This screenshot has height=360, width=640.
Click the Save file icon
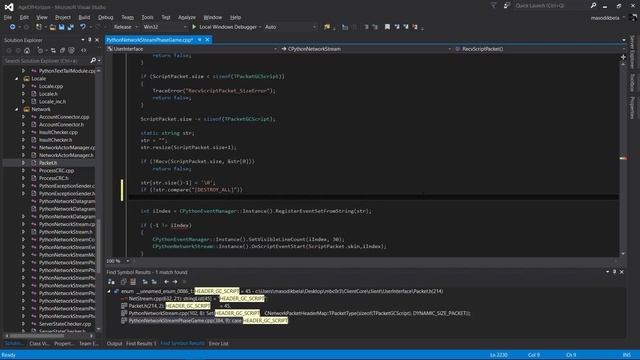pyautogui.click(x=62, y=27)
